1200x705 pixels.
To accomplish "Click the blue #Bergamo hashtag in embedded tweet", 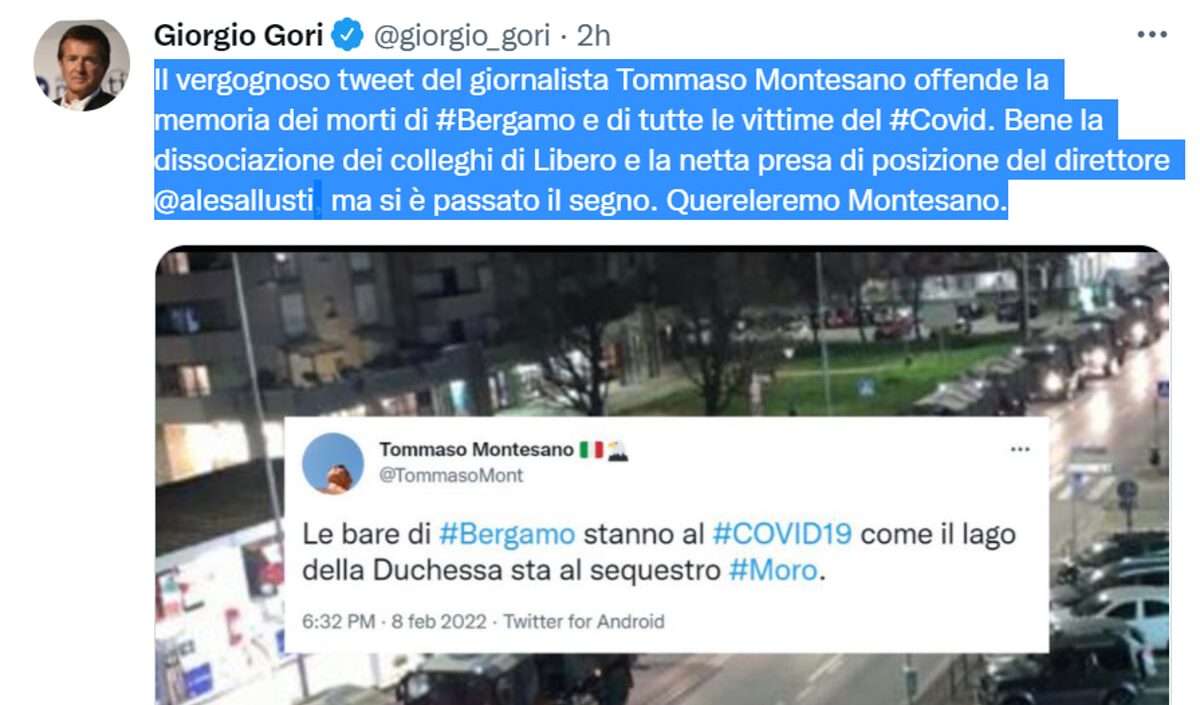I will click(507, 533).
